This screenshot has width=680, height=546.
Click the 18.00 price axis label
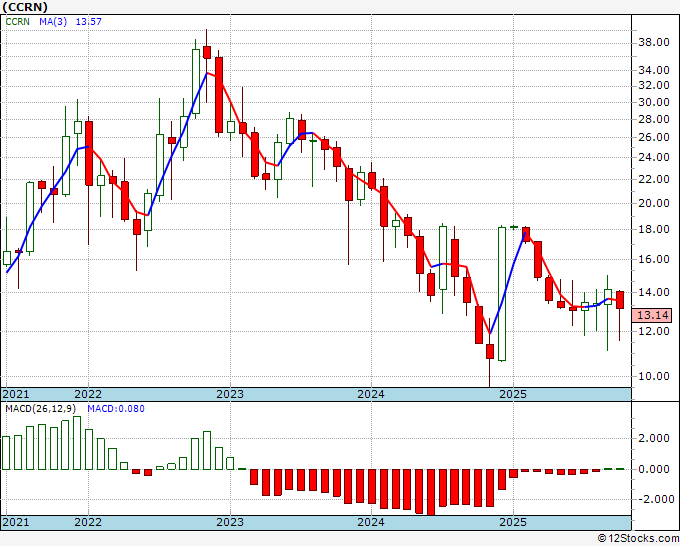tap(654, 229)
